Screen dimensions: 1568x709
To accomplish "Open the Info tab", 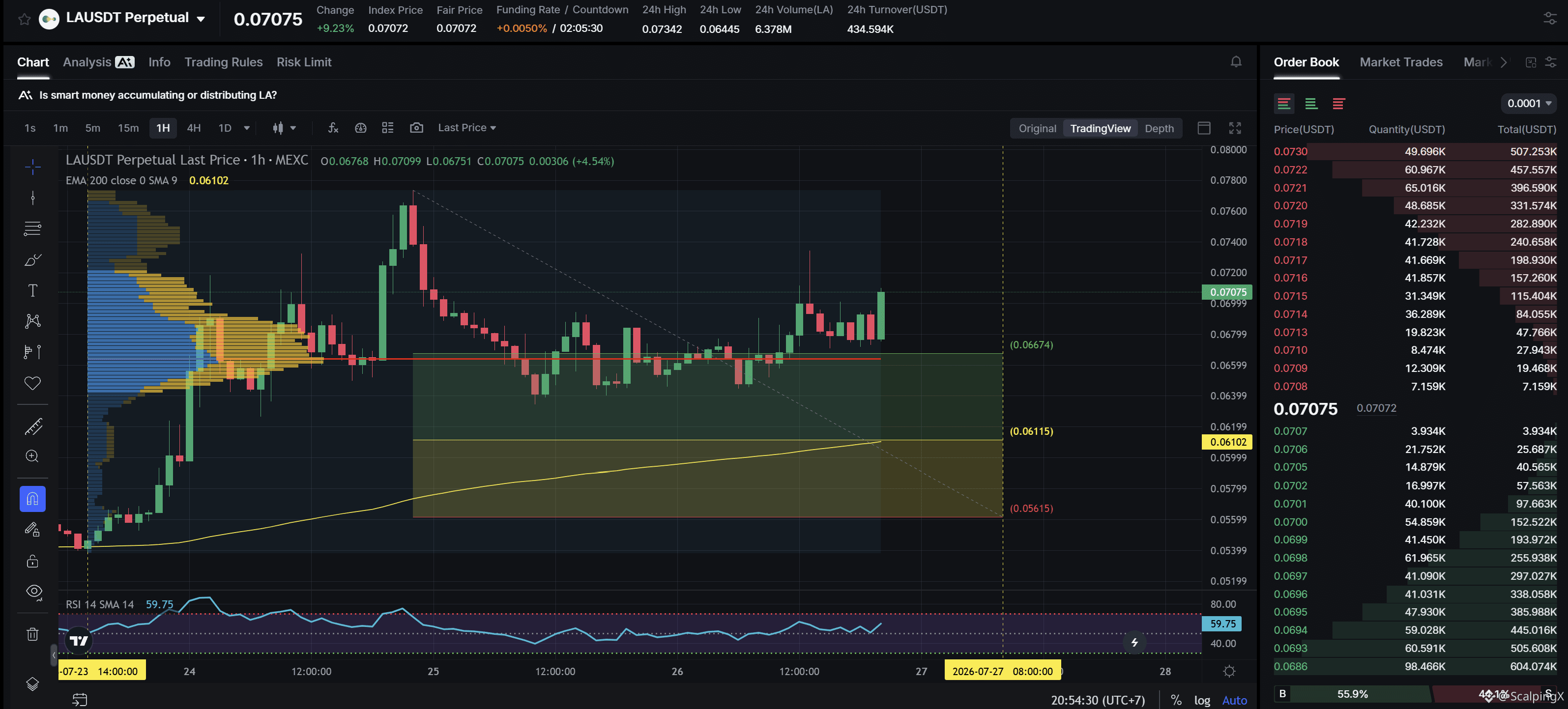I will click(x=159, y=62).
